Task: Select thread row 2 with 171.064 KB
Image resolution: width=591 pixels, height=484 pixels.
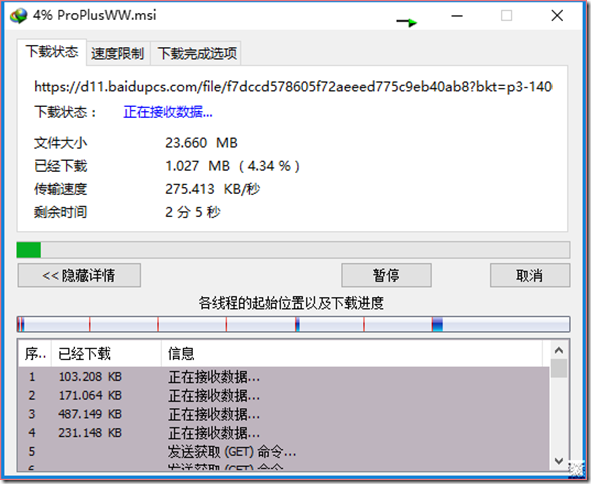Action: tap(283, 395)
